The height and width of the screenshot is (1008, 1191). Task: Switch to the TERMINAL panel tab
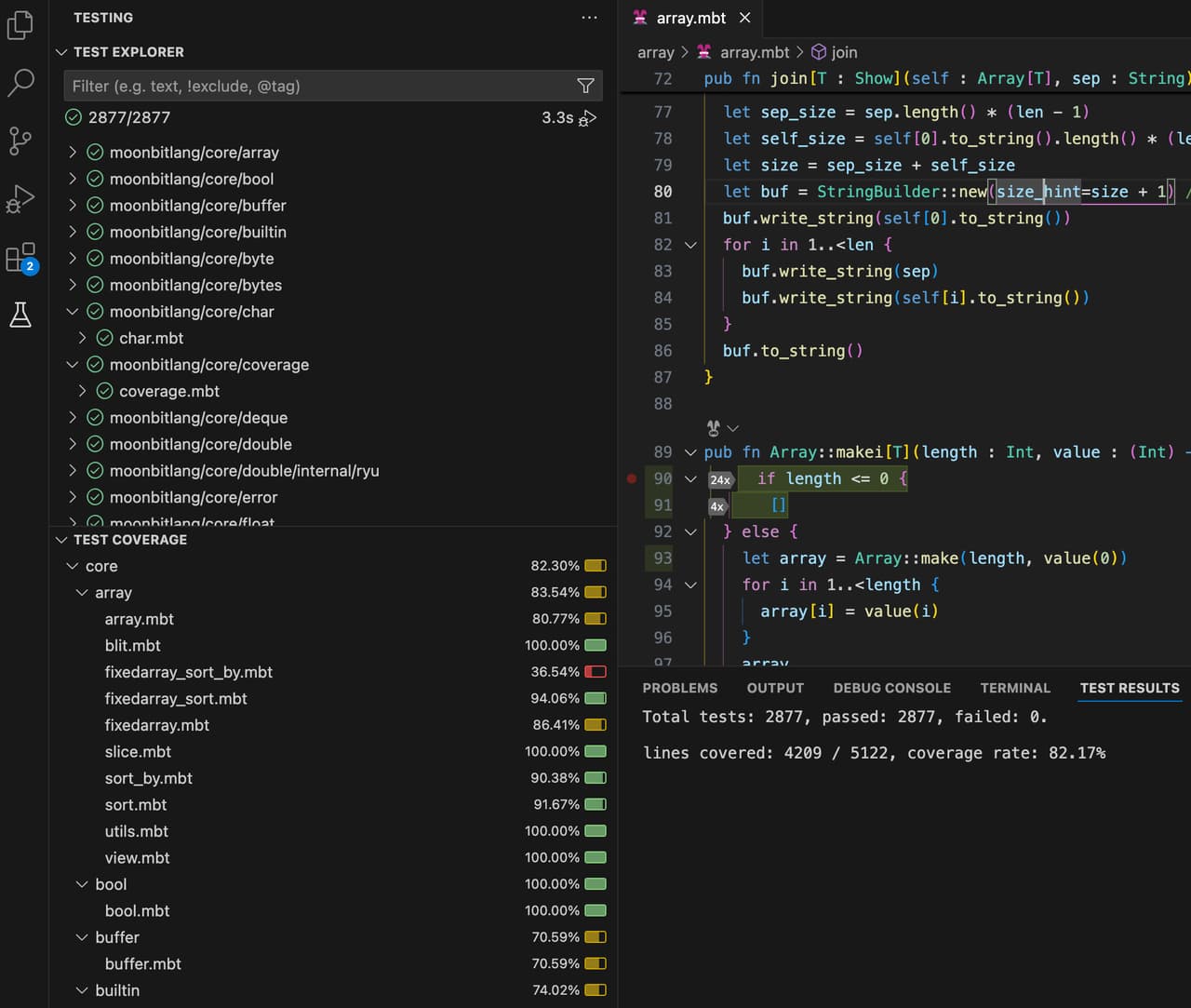click(x=1014, y=688)
